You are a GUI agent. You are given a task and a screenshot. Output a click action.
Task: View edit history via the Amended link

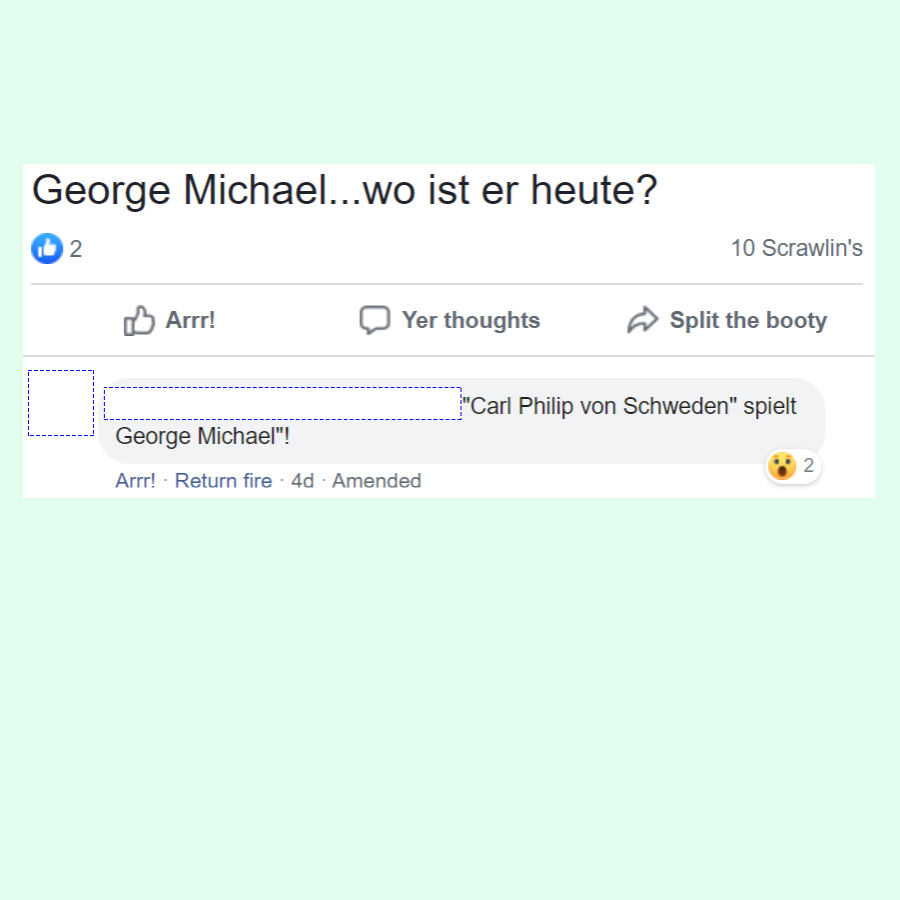click(377, 480)
